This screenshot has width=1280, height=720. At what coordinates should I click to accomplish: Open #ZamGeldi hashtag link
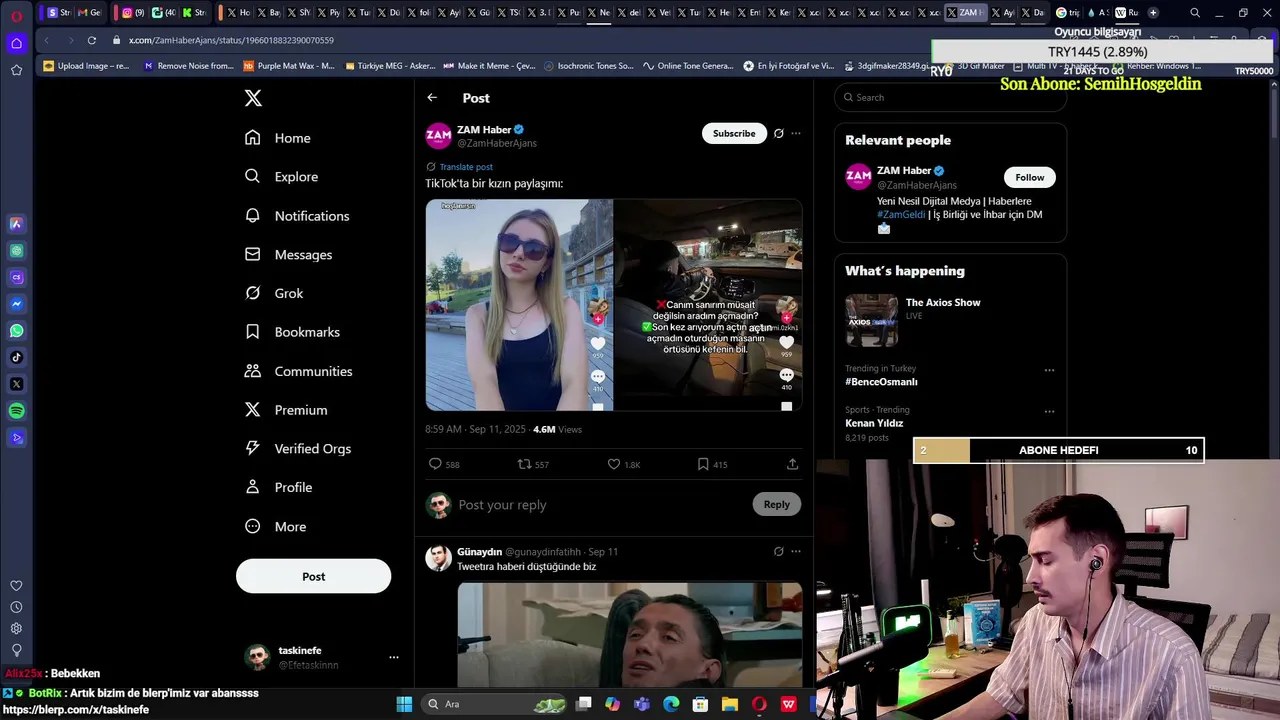tap(901, 214)
